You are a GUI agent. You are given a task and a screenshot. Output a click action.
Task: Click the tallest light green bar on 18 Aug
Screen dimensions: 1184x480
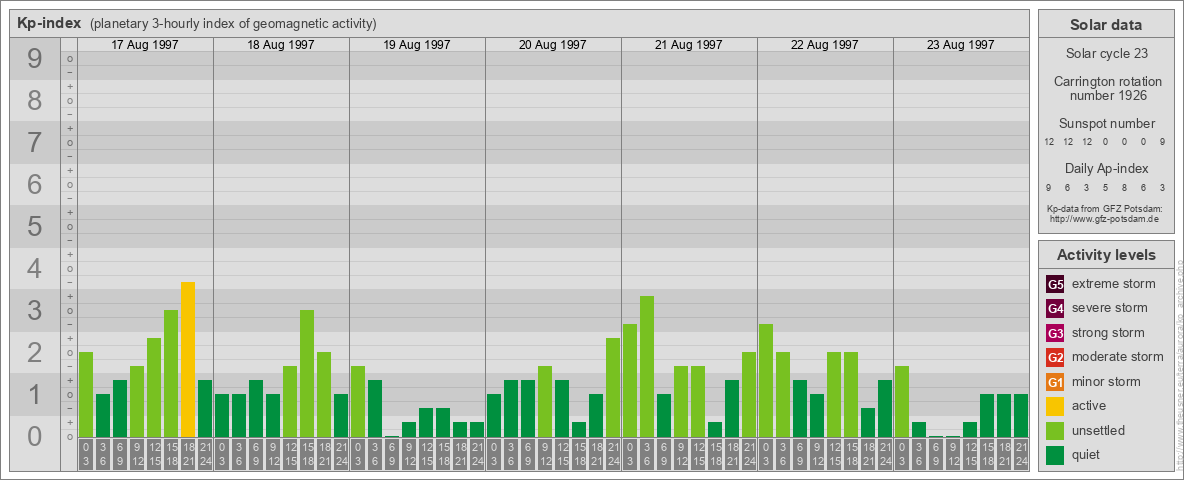tap(307, 374)
